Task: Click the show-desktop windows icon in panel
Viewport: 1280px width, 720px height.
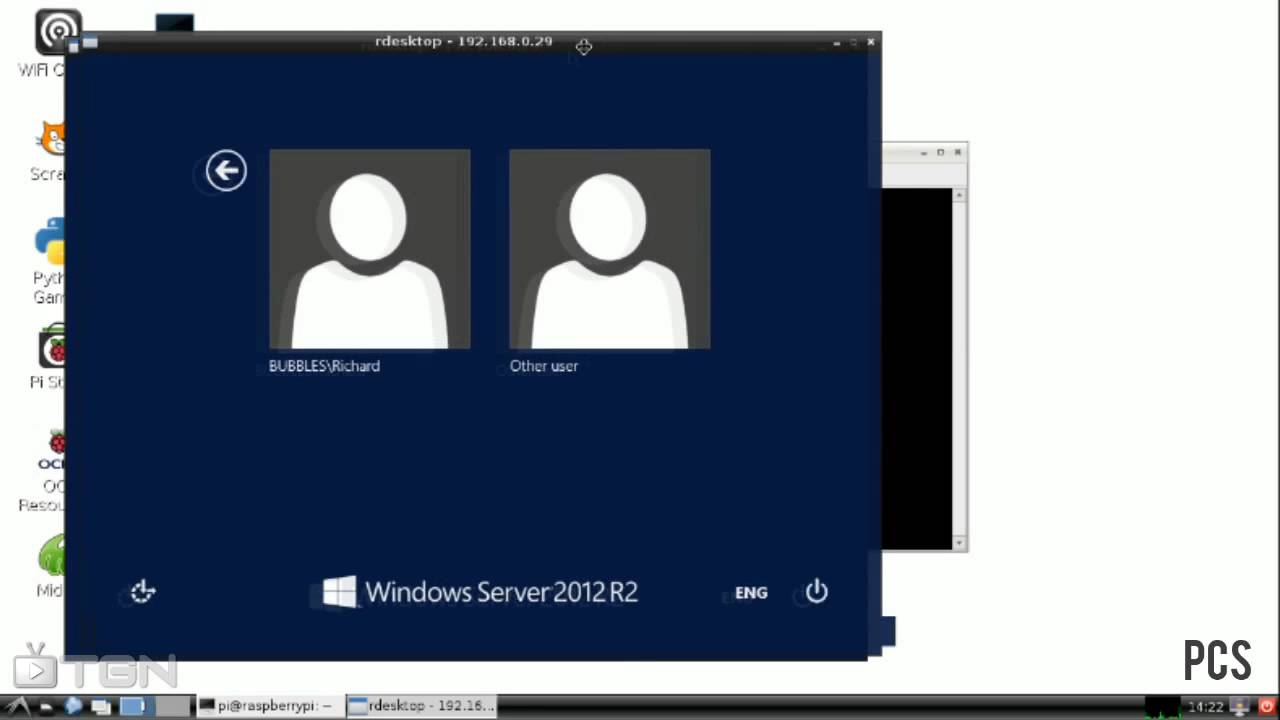Action: coord(101,707)
